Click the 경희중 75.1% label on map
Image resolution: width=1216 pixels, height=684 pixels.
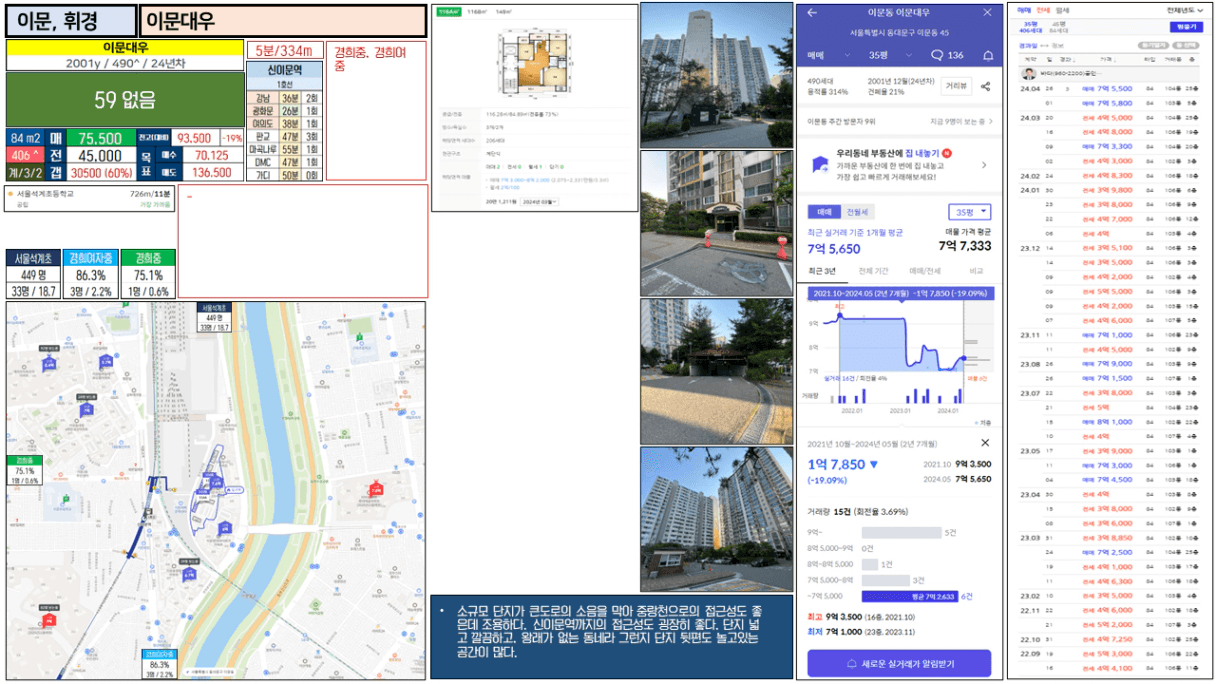coord(24,470)
